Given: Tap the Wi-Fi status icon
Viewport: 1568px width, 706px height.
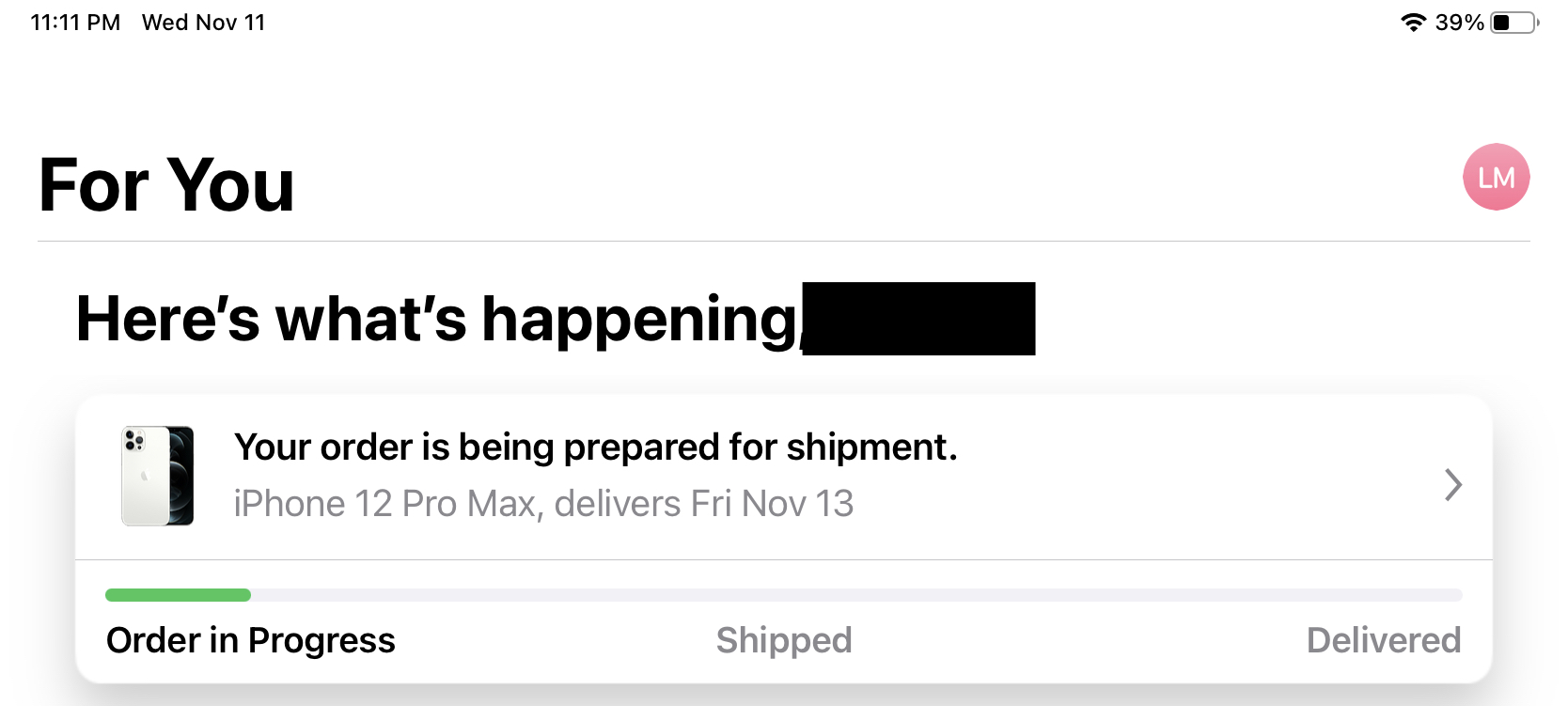Looking at the screenshot, I should [x=1413, y=23].
